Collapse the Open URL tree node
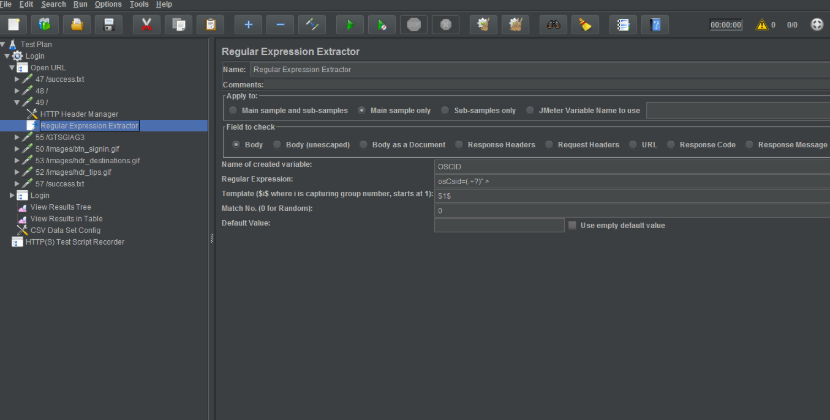The image size is (830, 420). pos(12,67)
